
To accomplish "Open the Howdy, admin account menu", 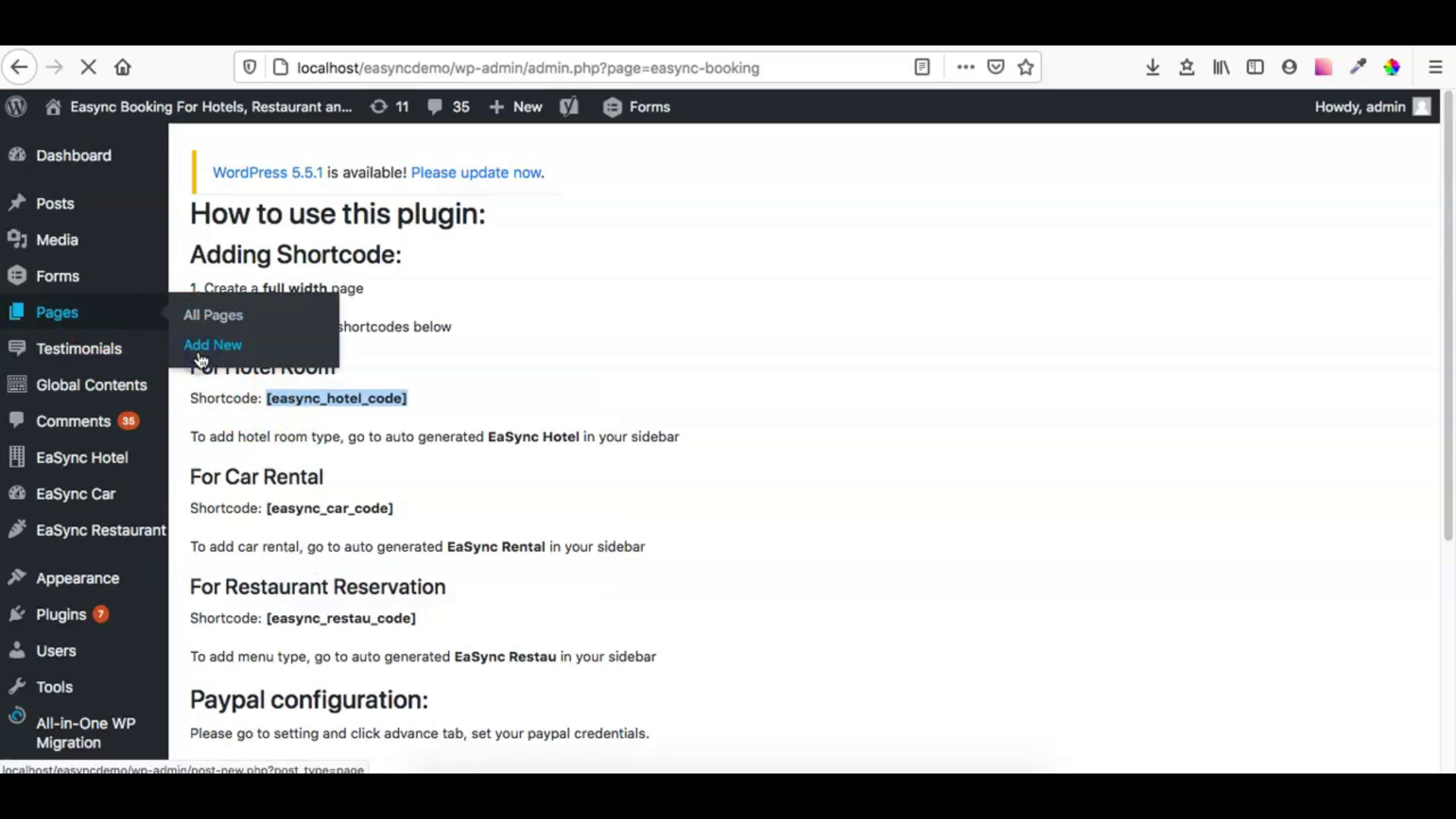I will click(x=1360, y=107).
